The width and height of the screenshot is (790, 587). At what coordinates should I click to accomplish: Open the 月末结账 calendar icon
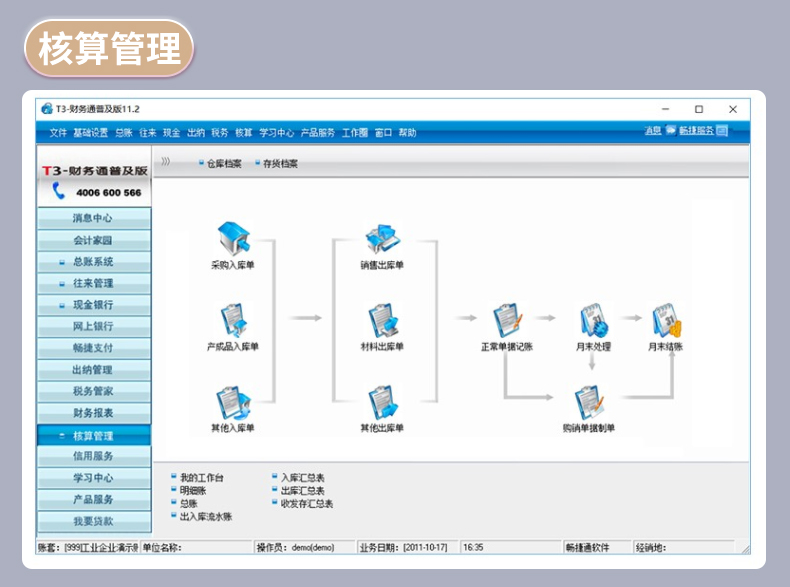(666, 320)
